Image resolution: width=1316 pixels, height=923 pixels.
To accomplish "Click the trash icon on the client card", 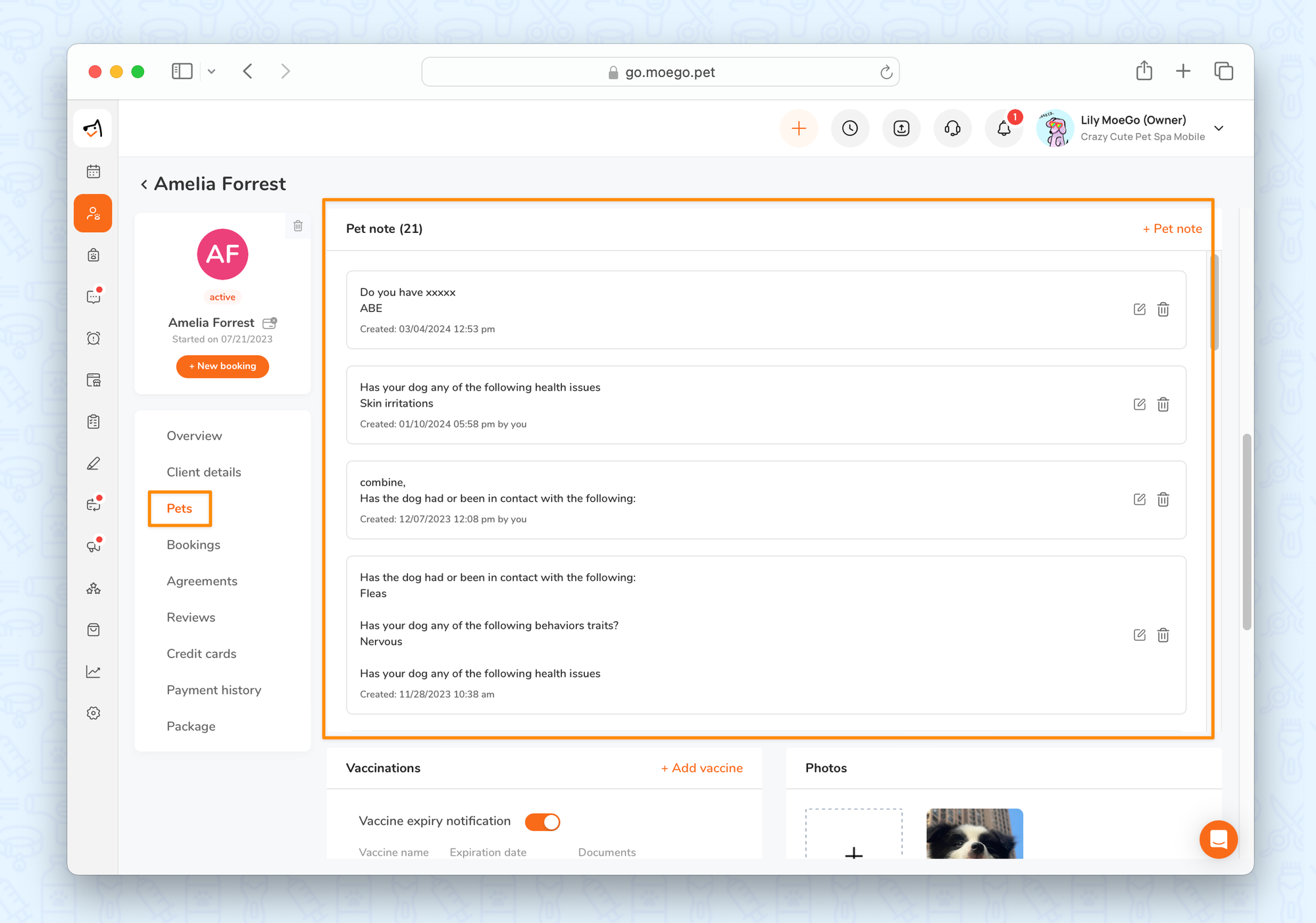I will [x=298, y=226].
